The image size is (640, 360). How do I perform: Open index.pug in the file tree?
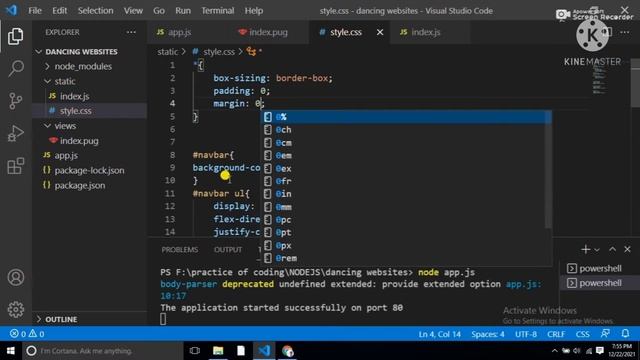79,141
